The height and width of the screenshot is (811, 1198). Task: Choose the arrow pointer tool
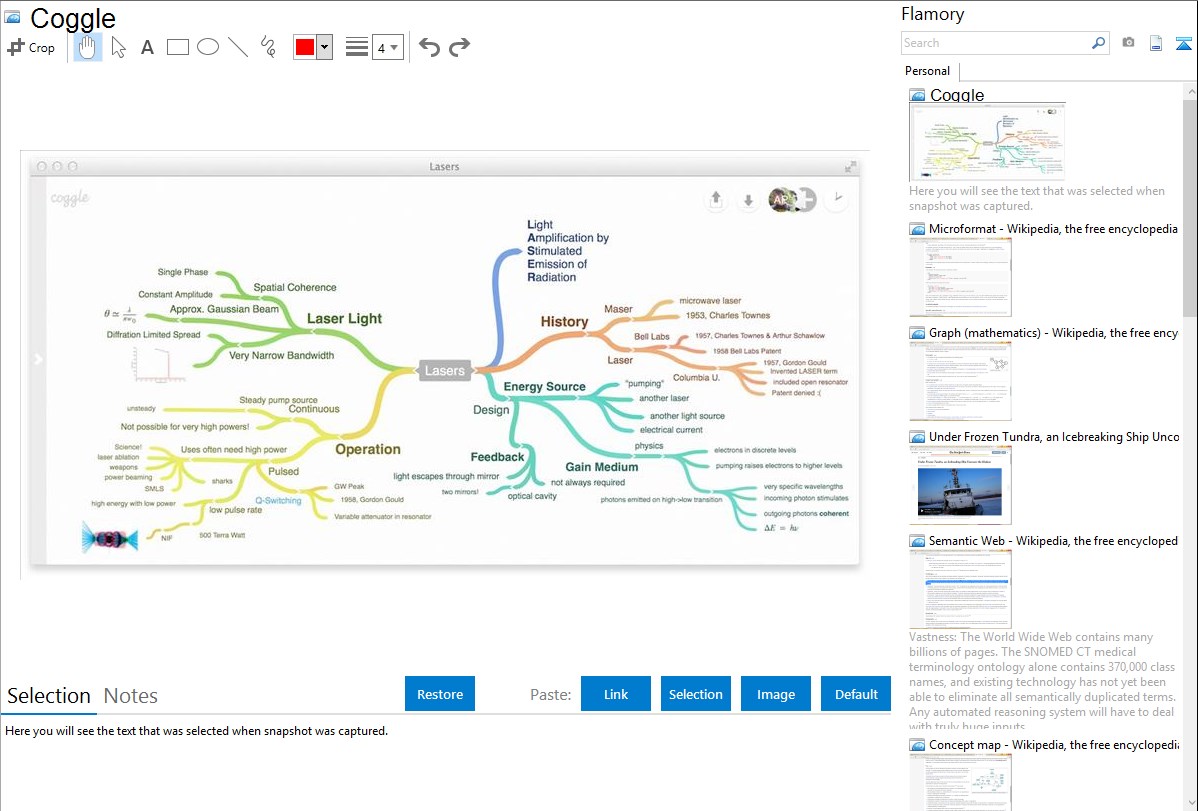click(x=118, y=47)
